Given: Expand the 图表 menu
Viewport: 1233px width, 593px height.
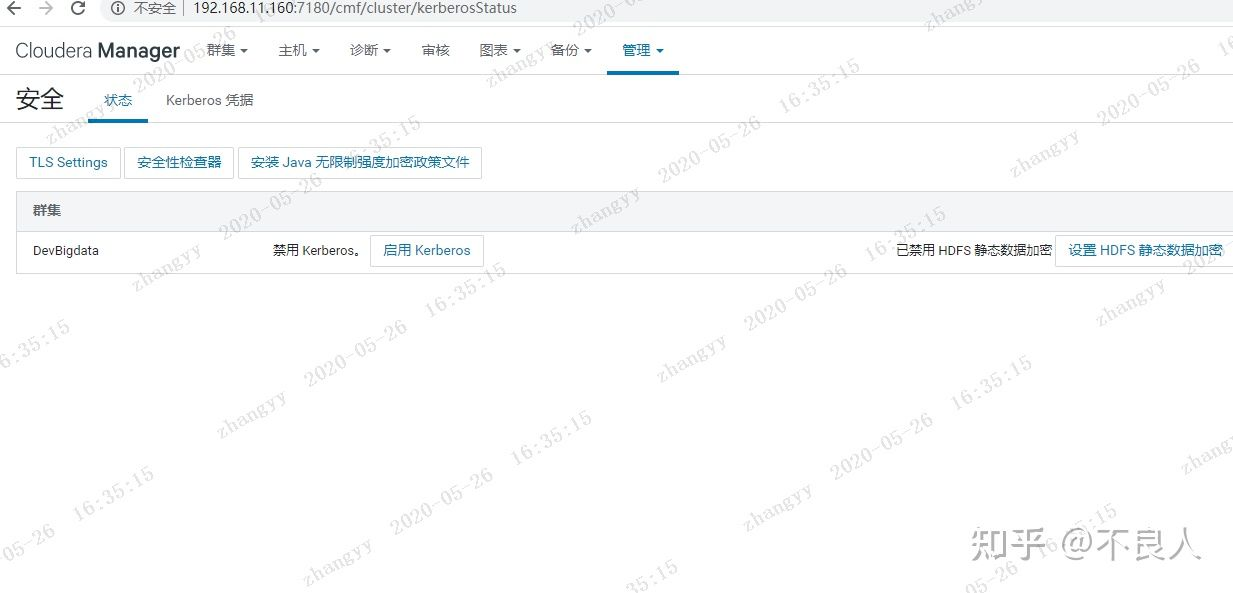Looking at the screenshot, I should [x=500, y=50].
